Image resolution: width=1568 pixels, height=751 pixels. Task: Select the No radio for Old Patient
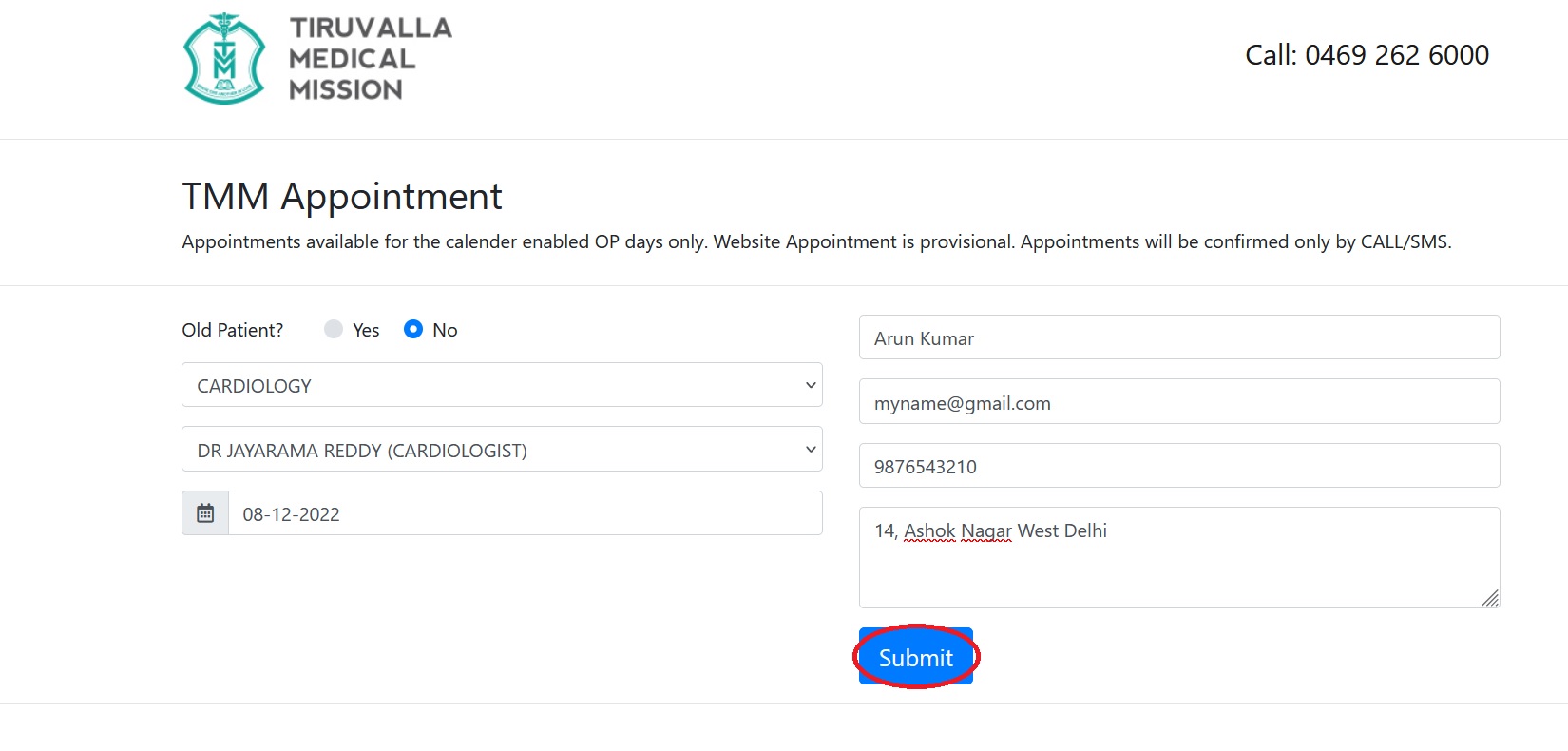coord(413,329)
